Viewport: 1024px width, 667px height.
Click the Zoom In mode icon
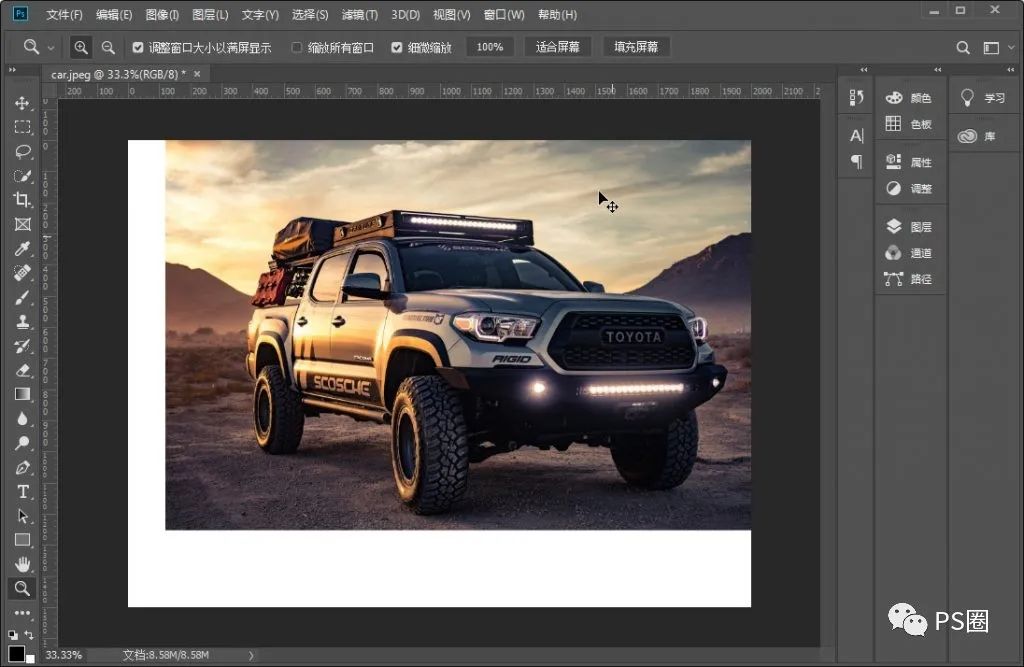coord(80,47)
